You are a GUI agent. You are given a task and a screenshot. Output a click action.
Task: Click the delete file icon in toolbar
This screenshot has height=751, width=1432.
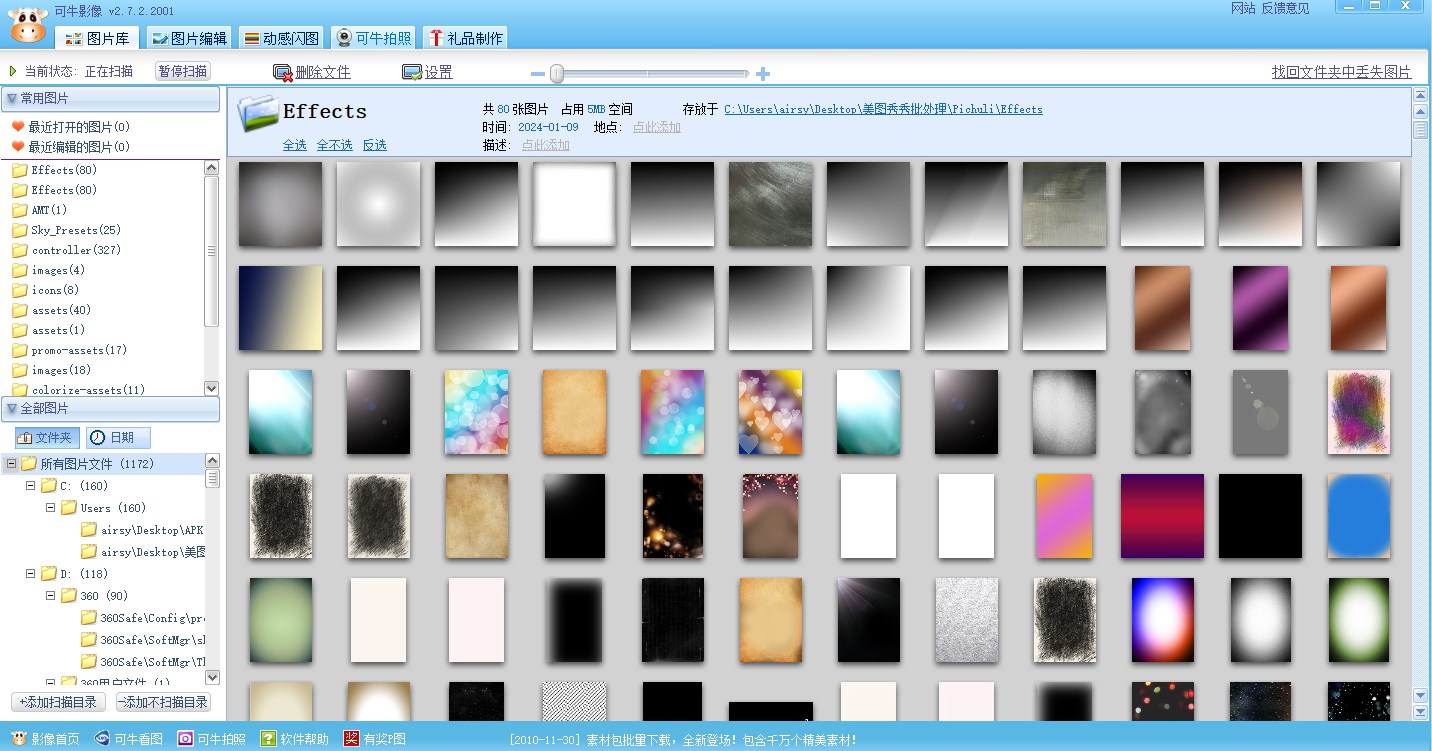[282, 73]
